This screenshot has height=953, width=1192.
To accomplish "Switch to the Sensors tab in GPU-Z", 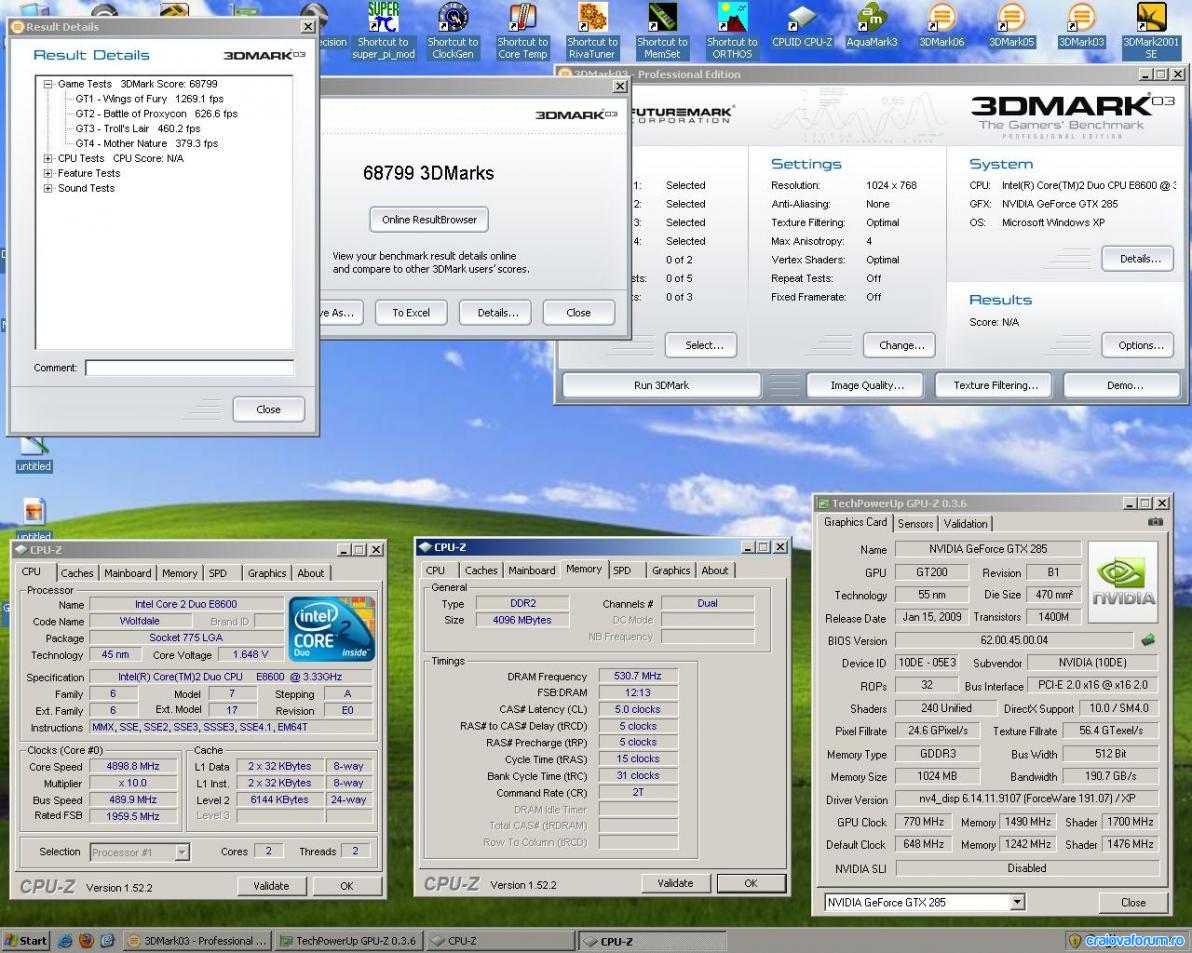I will tap(915, 524).
